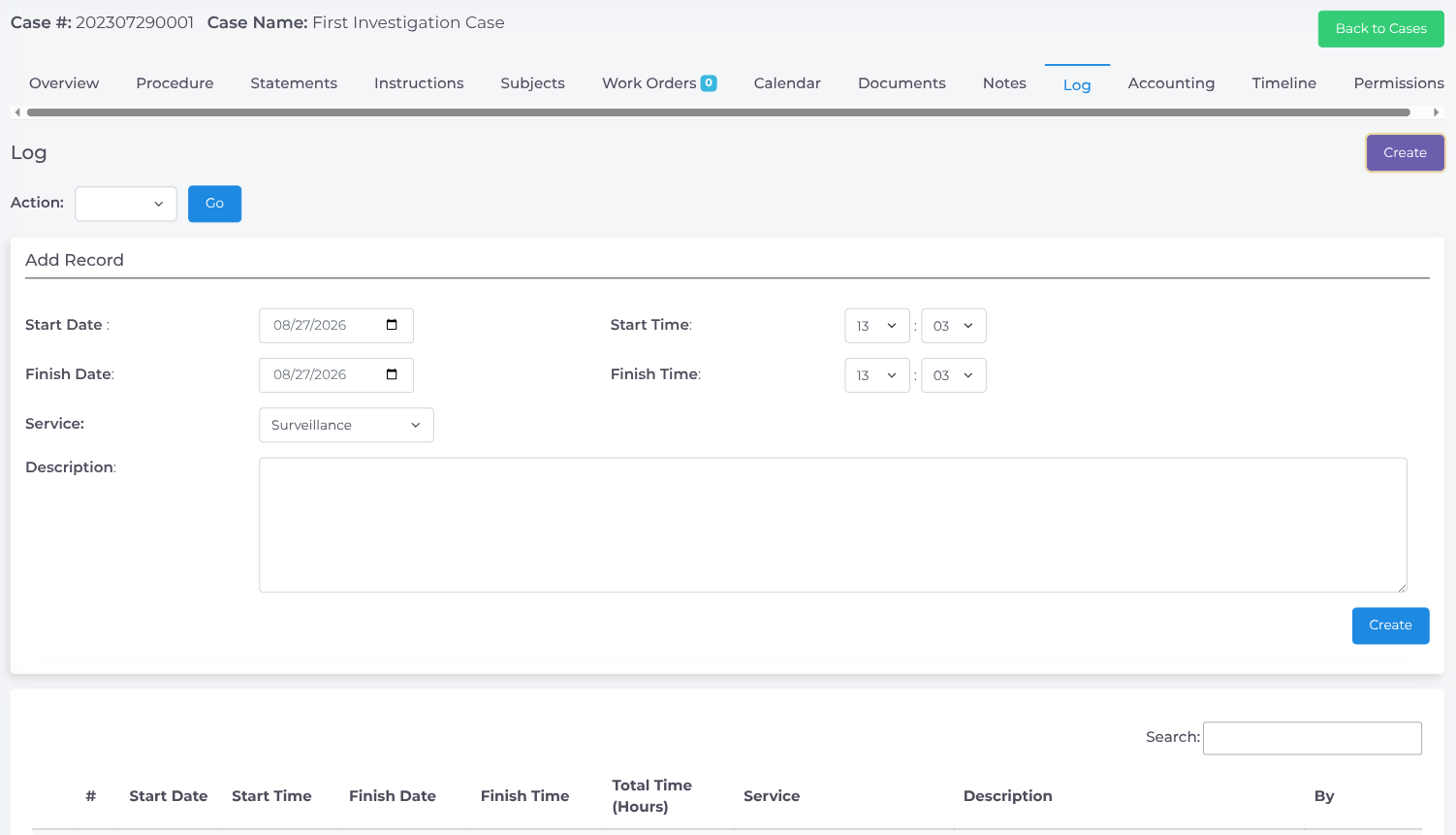Click the tab bar right scroll arrow

1436,112
